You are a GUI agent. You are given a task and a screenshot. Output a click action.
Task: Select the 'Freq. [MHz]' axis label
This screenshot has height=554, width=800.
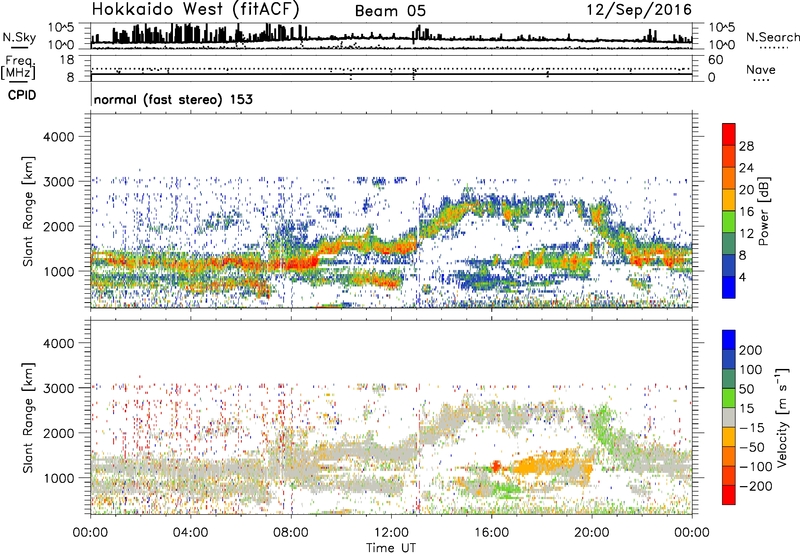coord(18,67)
